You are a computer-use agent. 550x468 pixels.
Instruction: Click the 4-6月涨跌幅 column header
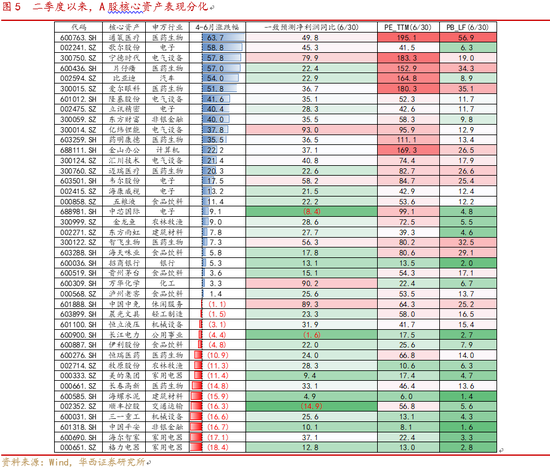pos(217,27)
